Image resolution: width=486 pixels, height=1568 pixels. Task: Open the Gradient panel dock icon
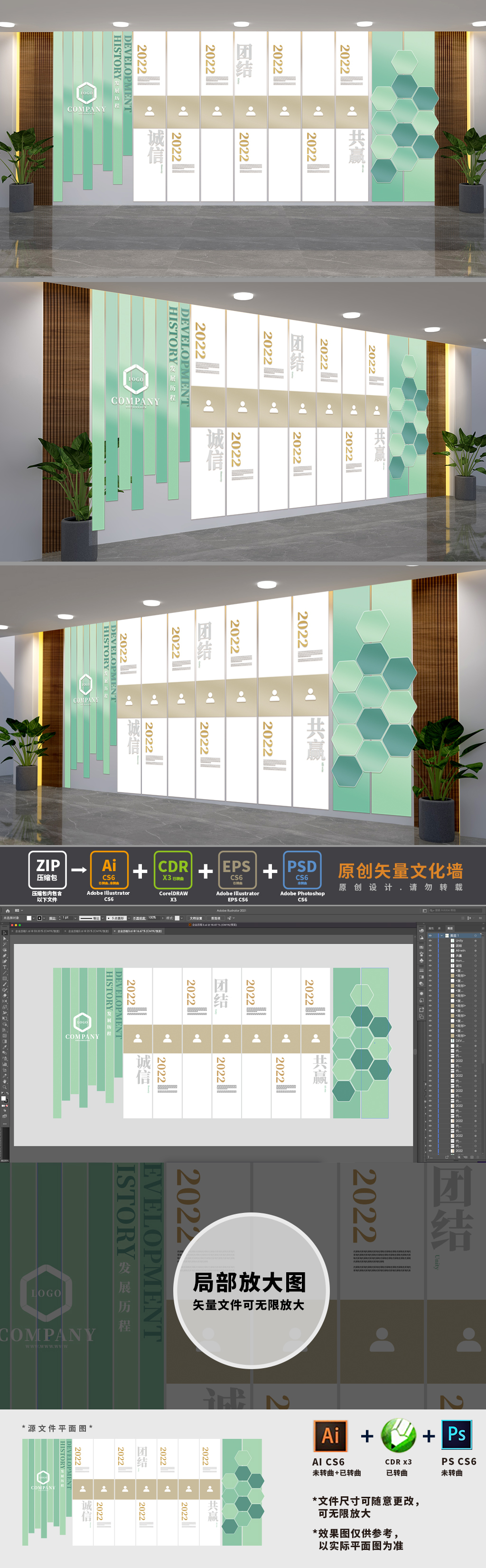point(421,977)
